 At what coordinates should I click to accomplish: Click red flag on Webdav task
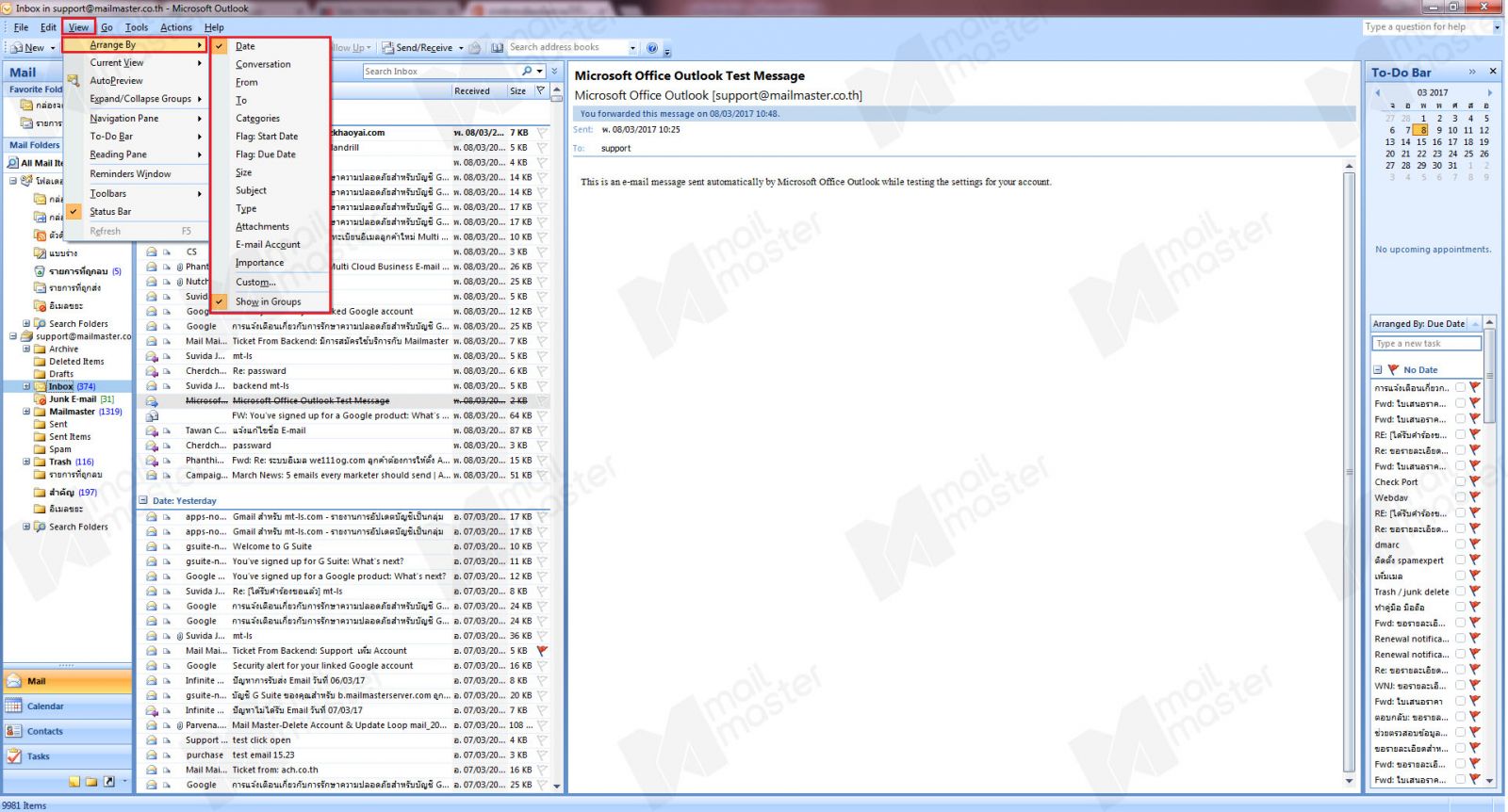[x=1475, y=497]
